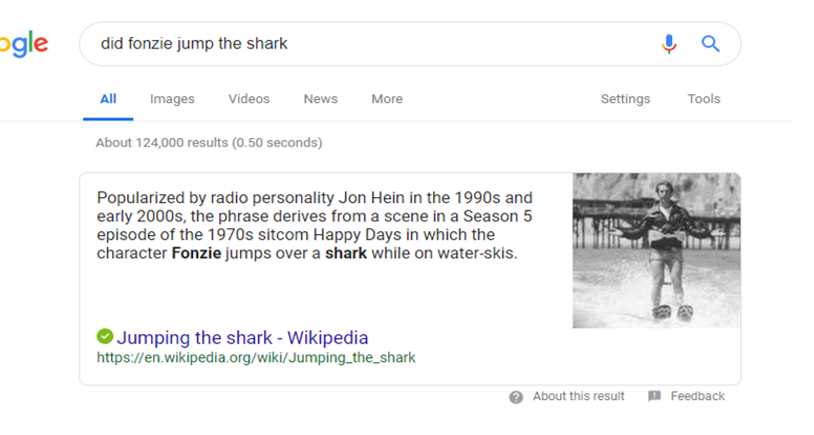Image resolution: width=814 pixels, height=435 pixels.
Task: Open the Settings dropdown
Action: 625,99
